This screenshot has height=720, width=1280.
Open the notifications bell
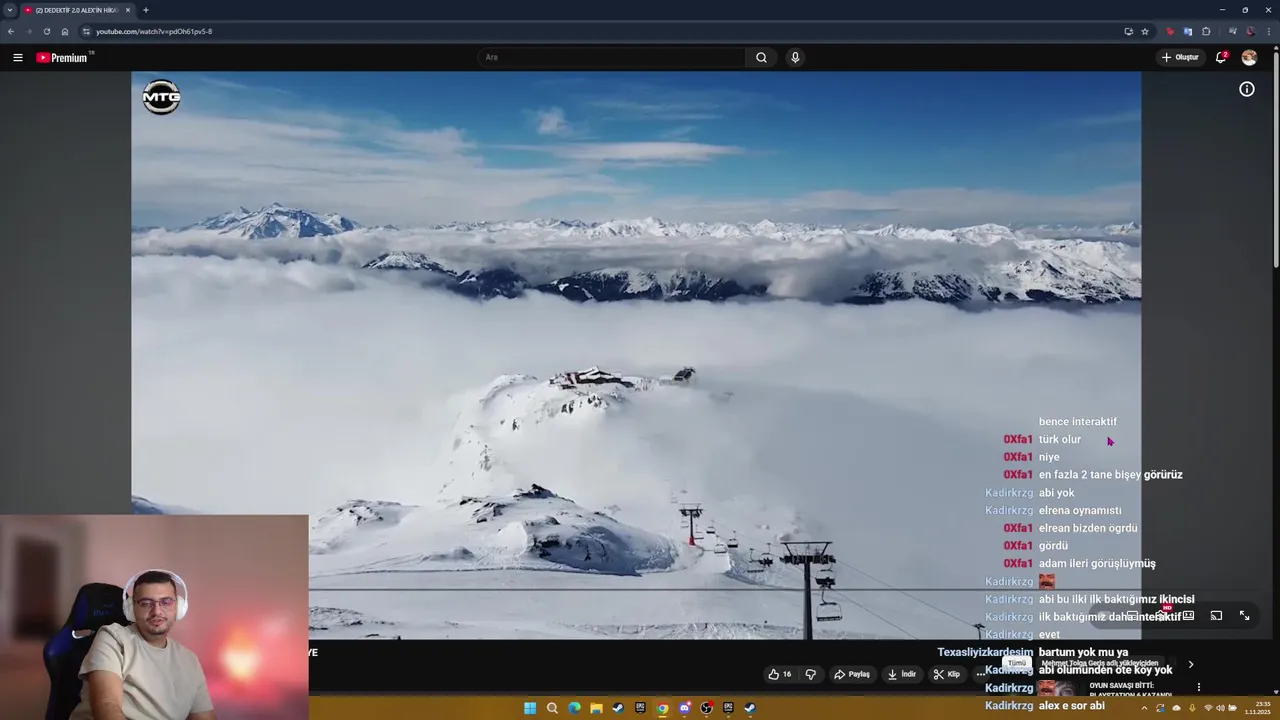[1221, 57]
